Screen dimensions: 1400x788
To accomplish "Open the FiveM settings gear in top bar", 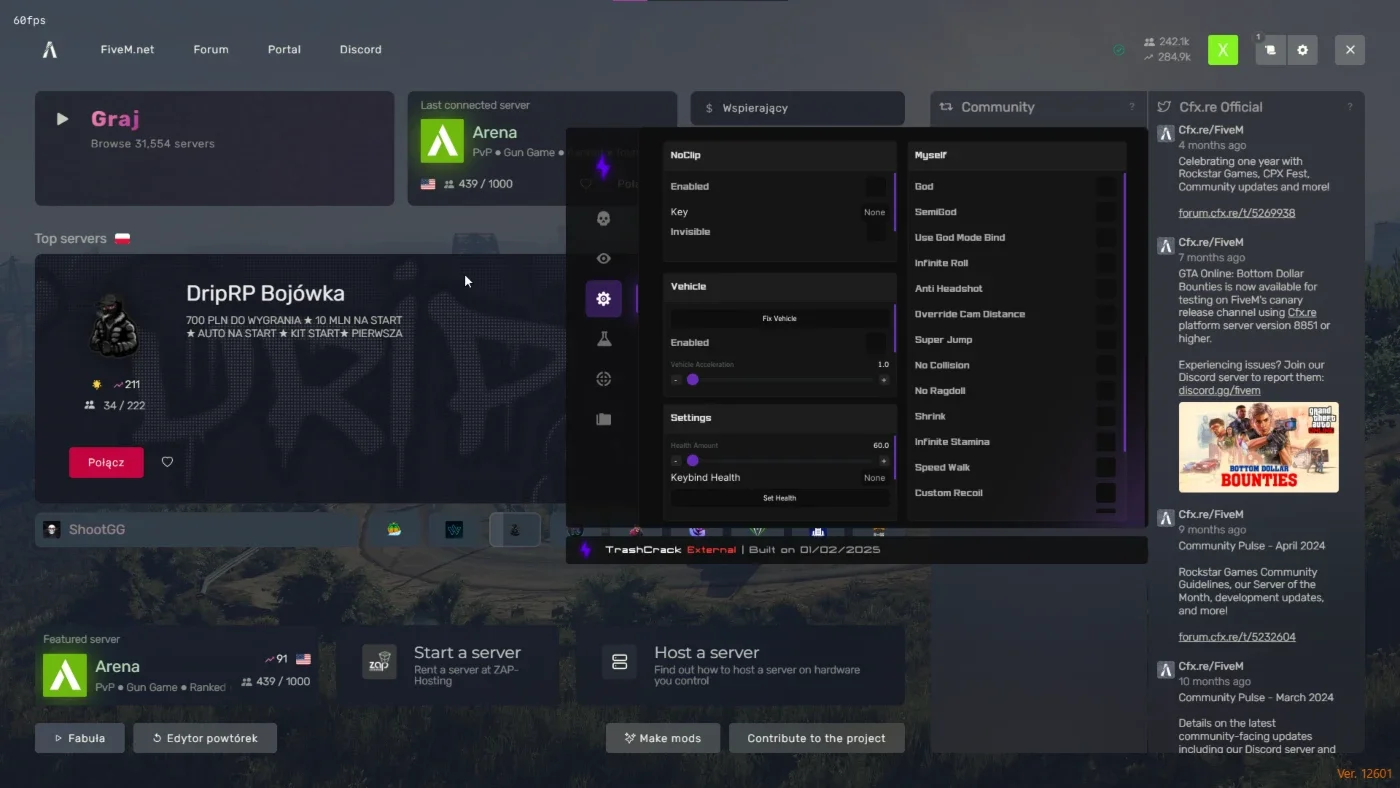I will [x=1302, y=50].
